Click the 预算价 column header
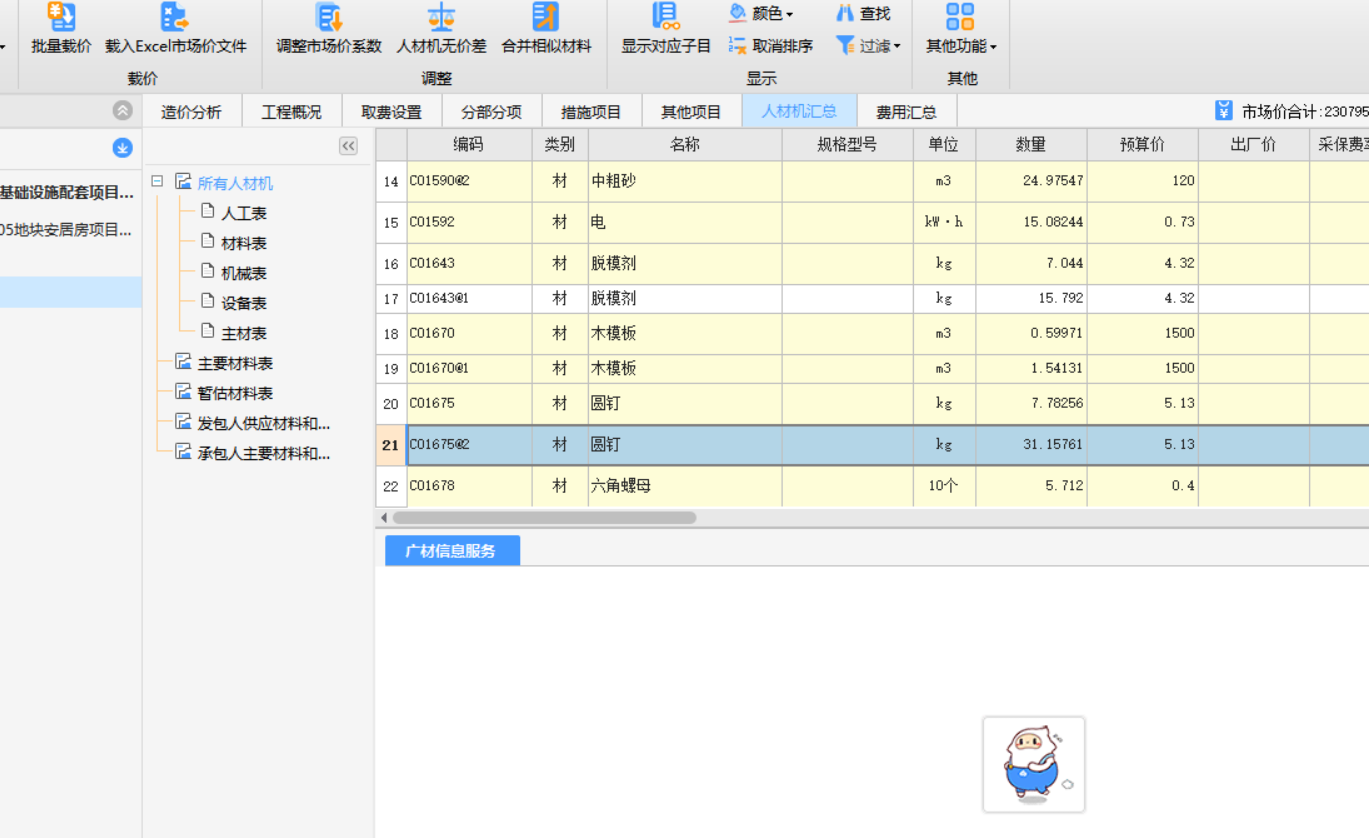The image size is (1369, 838). click(1142, 144)
